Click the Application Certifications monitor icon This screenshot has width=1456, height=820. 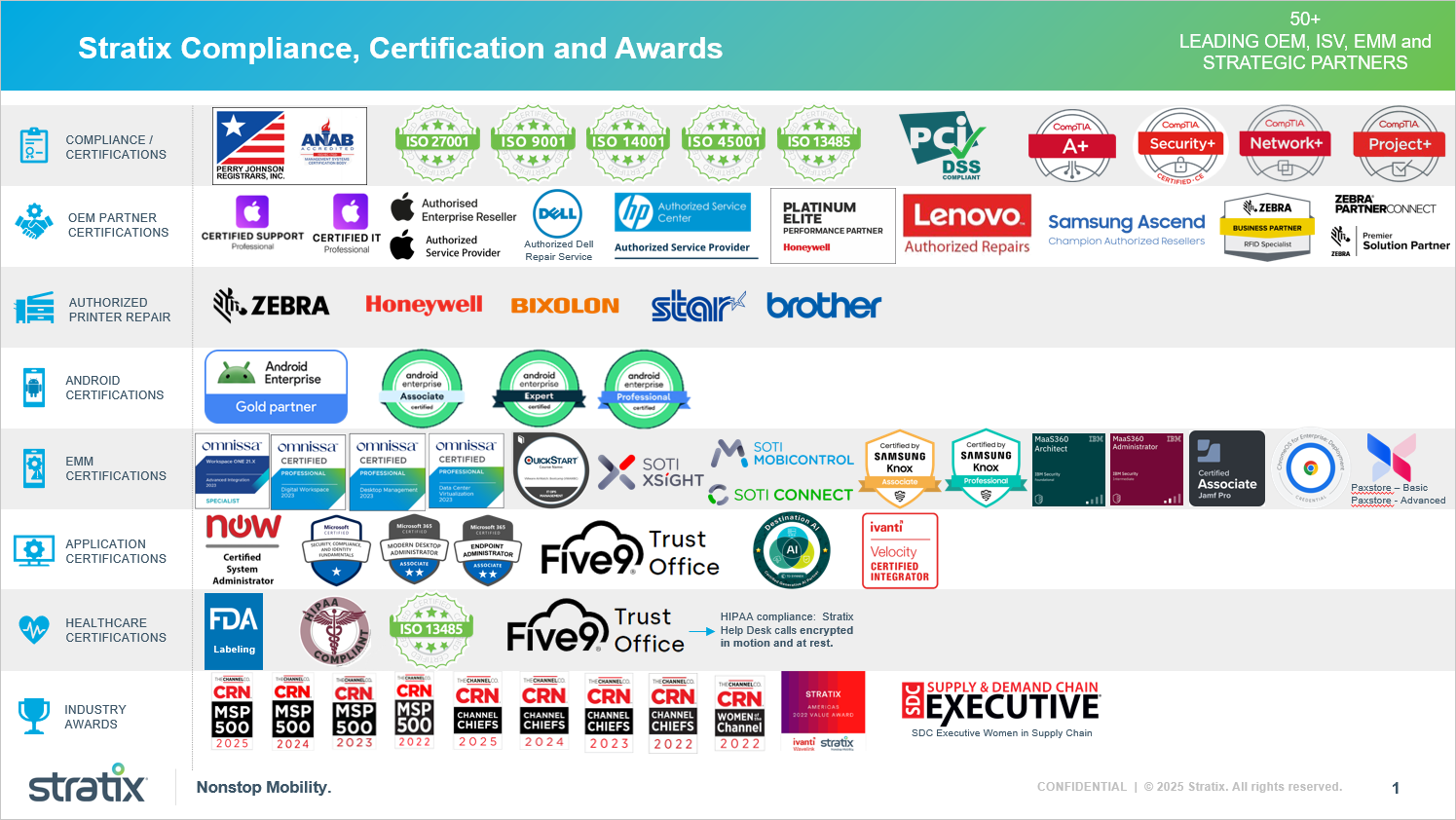(x=34, y=550)
